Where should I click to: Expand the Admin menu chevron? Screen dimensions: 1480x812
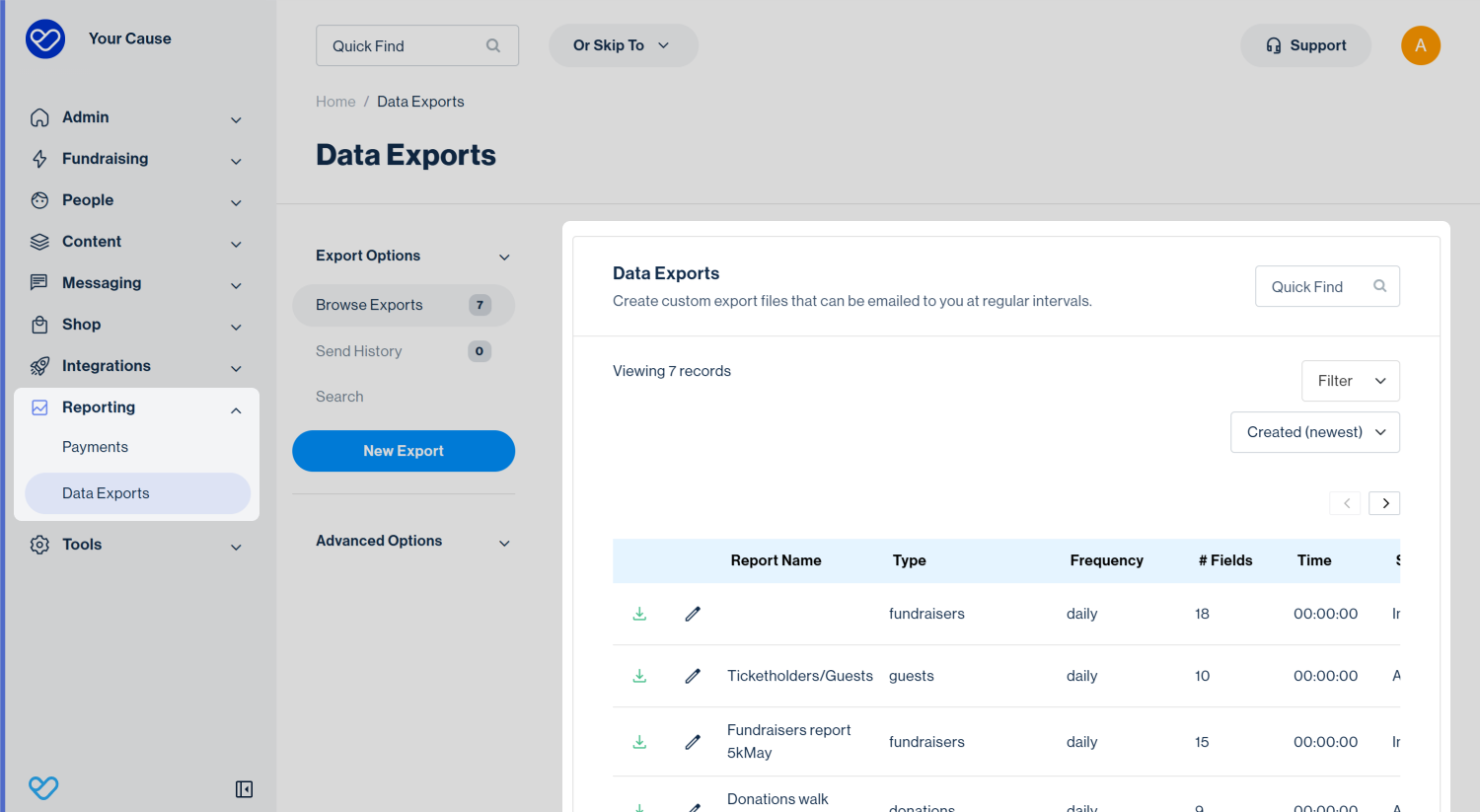(236, 119)
